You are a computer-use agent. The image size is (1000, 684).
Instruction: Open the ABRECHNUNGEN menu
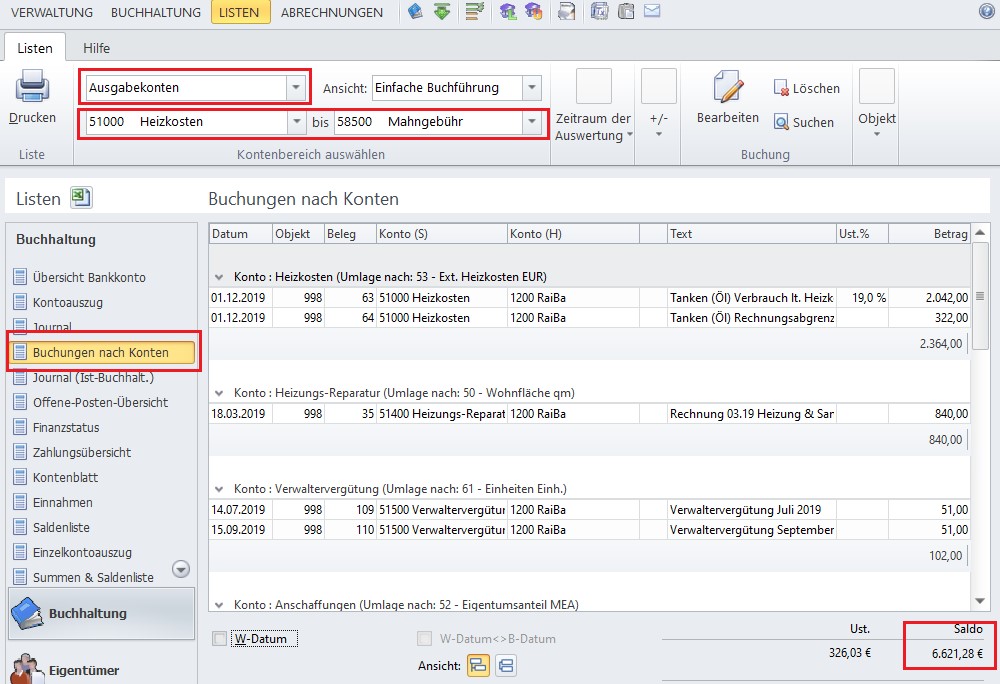[331, 12]
